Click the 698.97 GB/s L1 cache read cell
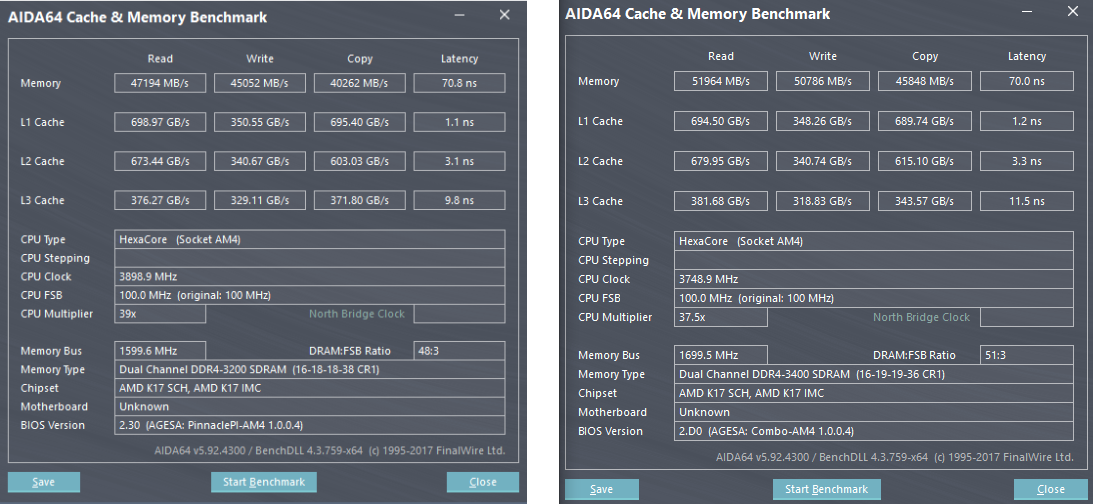The height and width of the screenshot is (504, 1095). [160, 122]
